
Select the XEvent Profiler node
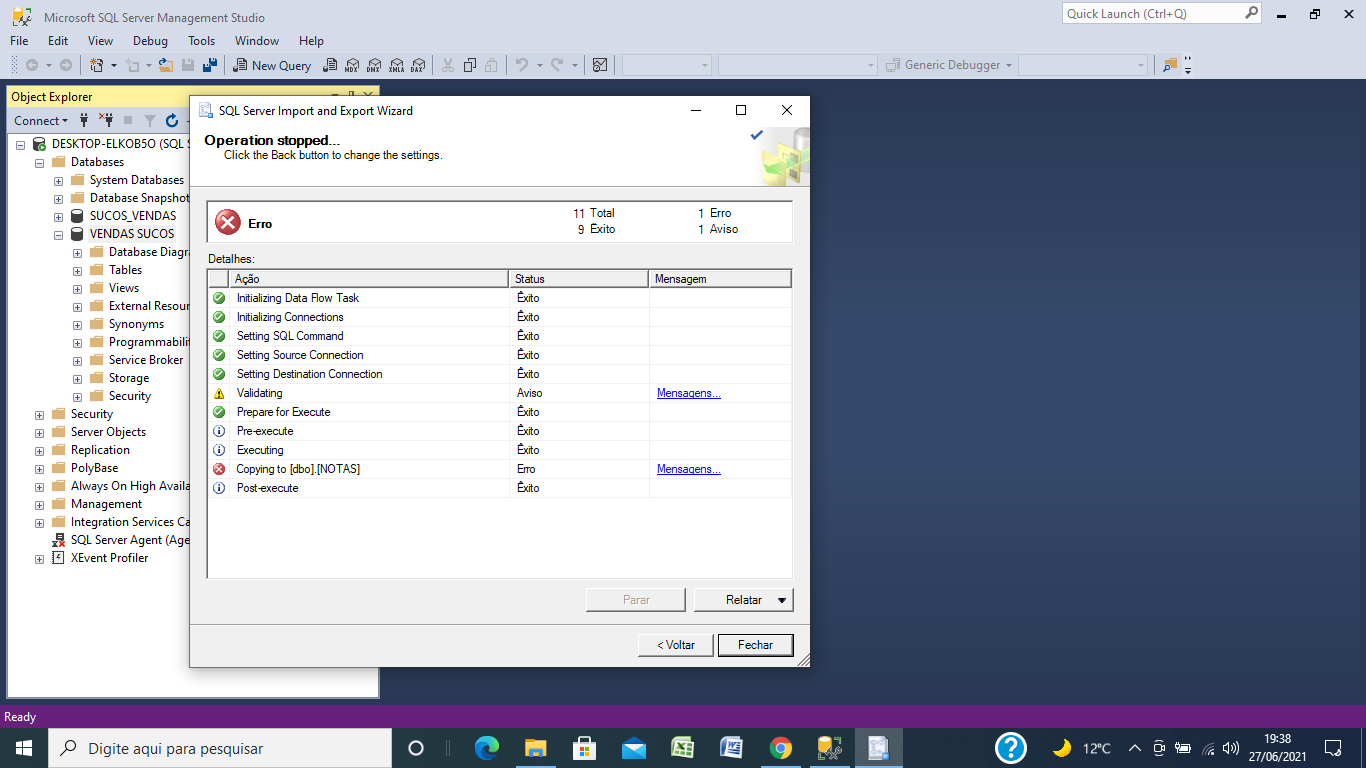point(109,558)
